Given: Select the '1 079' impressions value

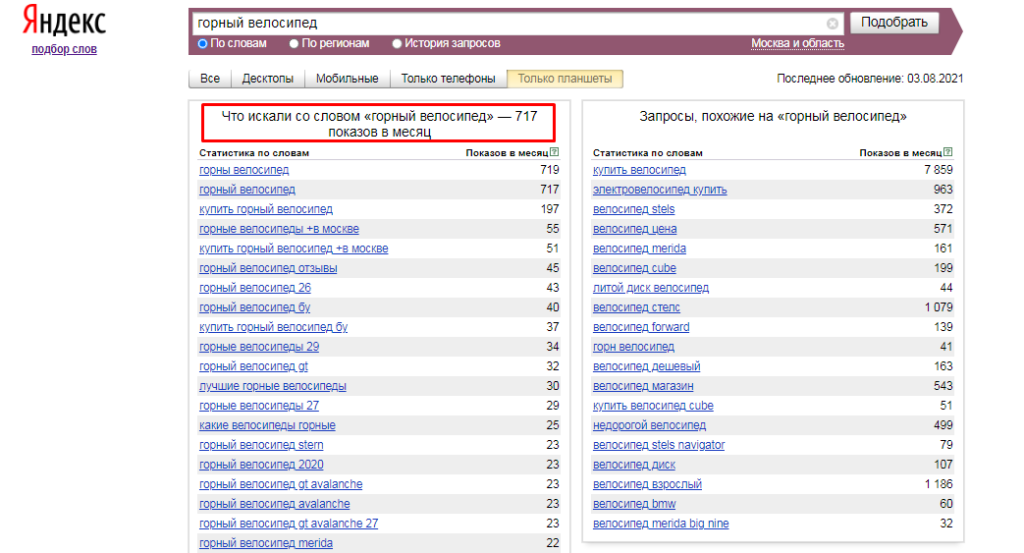Looking at the screenshot, I should 938,307.
